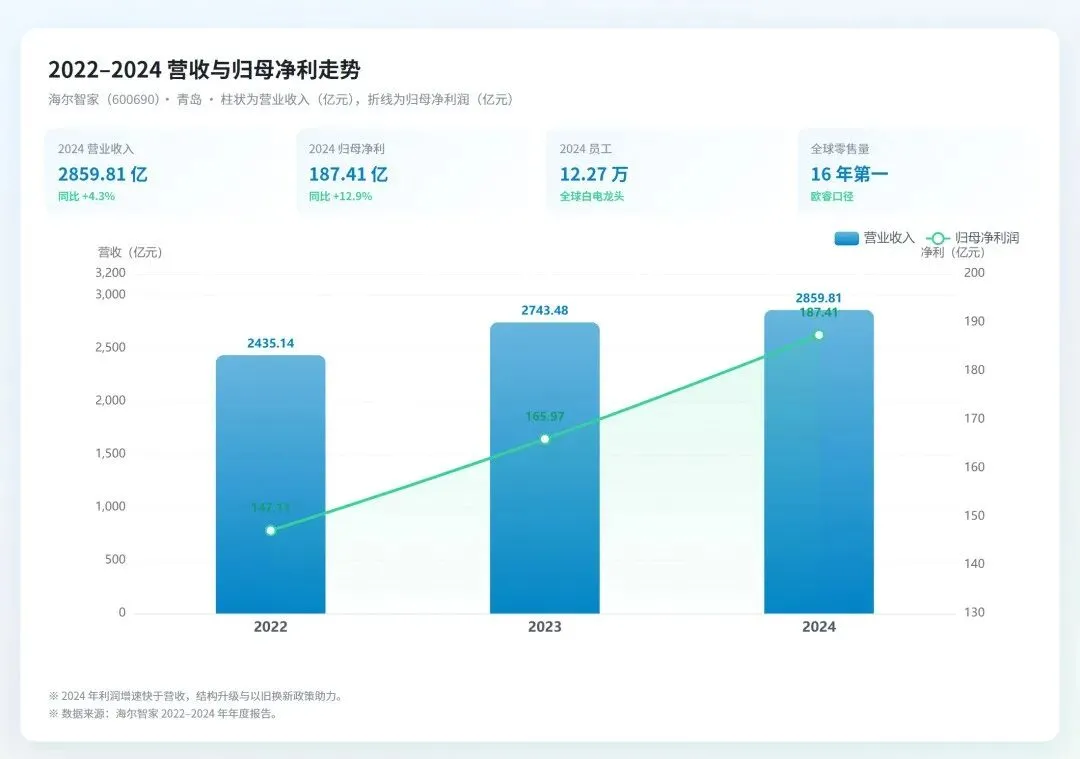Screen dimensions: 1080x759
Task: Click the value 2859.81 亿
Action: 103,174
